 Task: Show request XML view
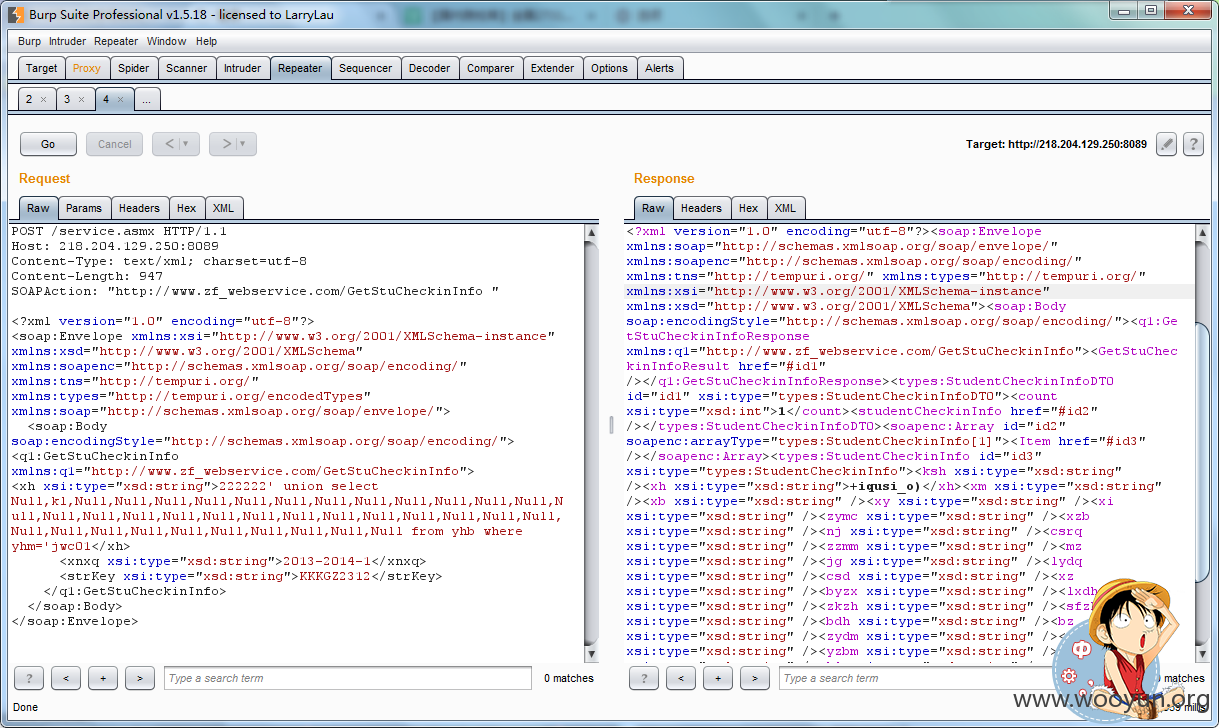(x=224, y=208)
